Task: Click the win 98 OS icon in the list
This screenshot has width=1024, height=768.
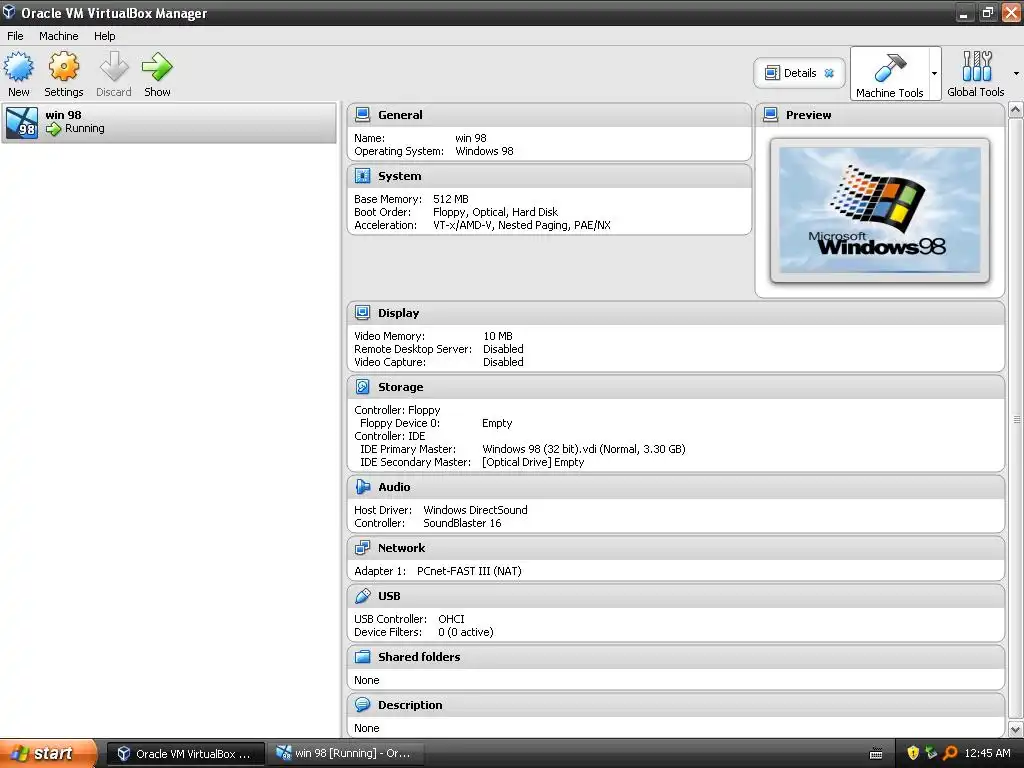Action: click(x=22, y=123)
